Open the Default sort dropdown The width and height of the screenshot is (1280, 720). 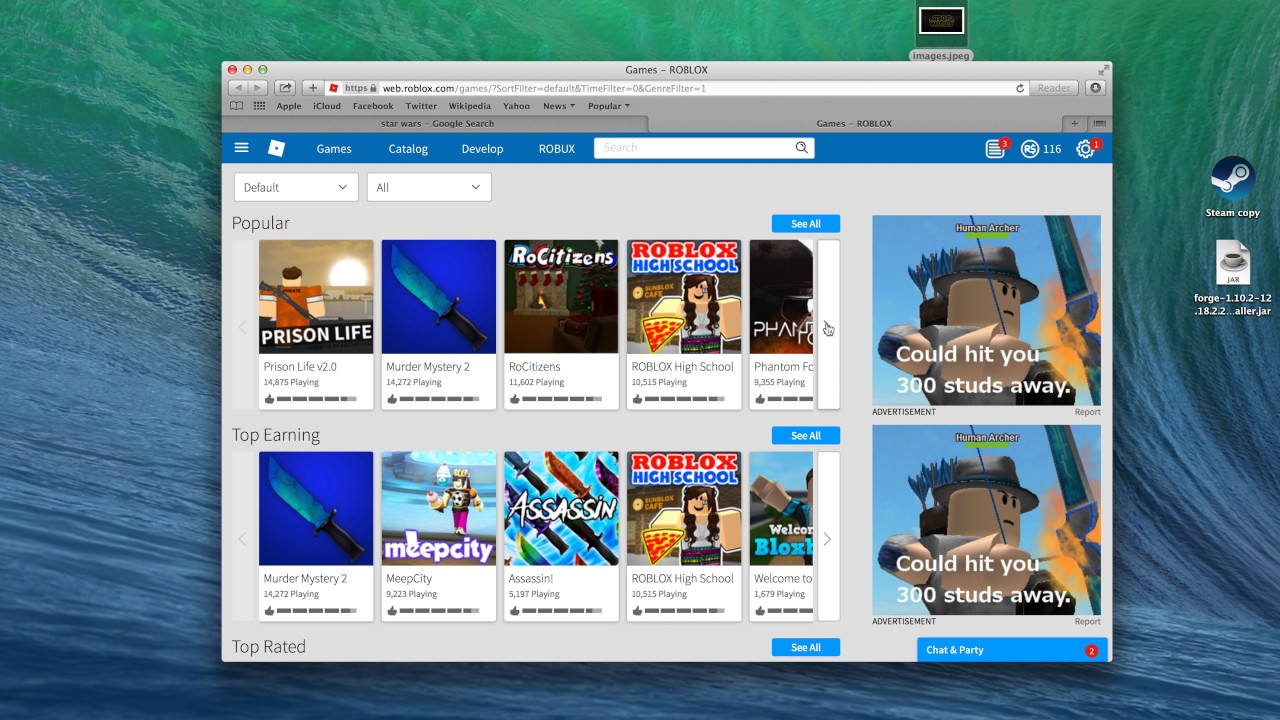(x=296, y=187)
